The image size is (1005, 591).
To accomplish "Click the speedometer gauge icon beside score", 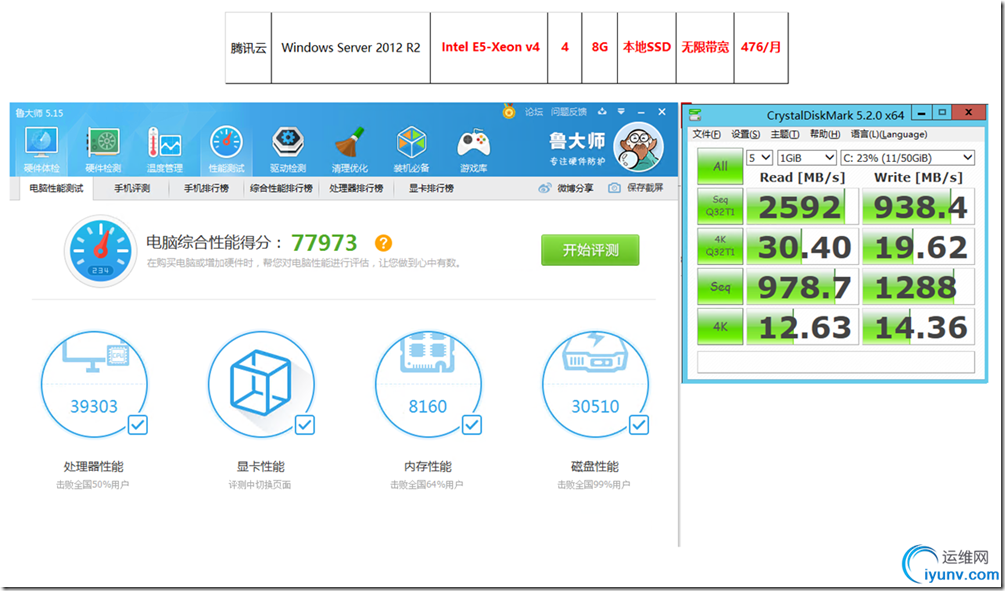I will click(x=101, y=251).
